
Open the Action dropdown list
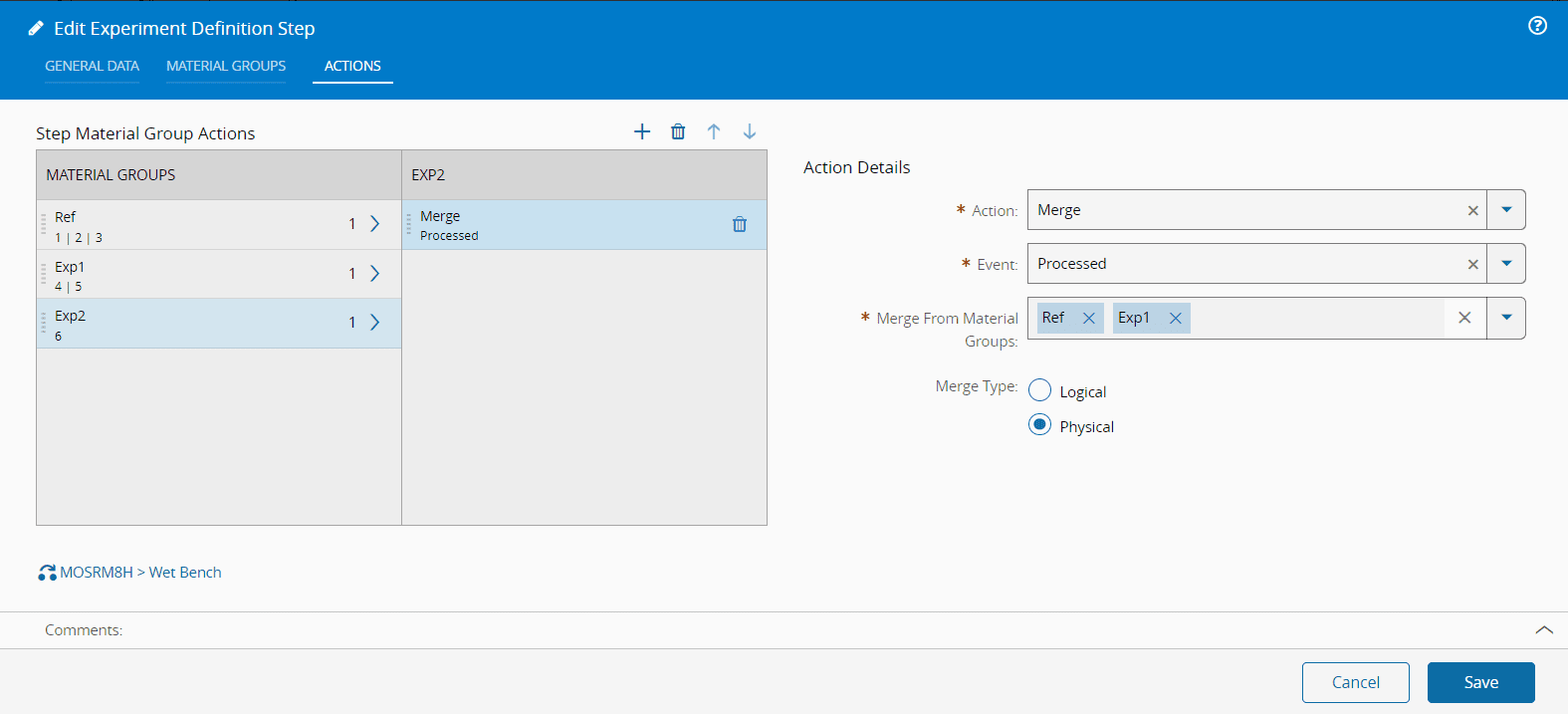coord(1506,210)
